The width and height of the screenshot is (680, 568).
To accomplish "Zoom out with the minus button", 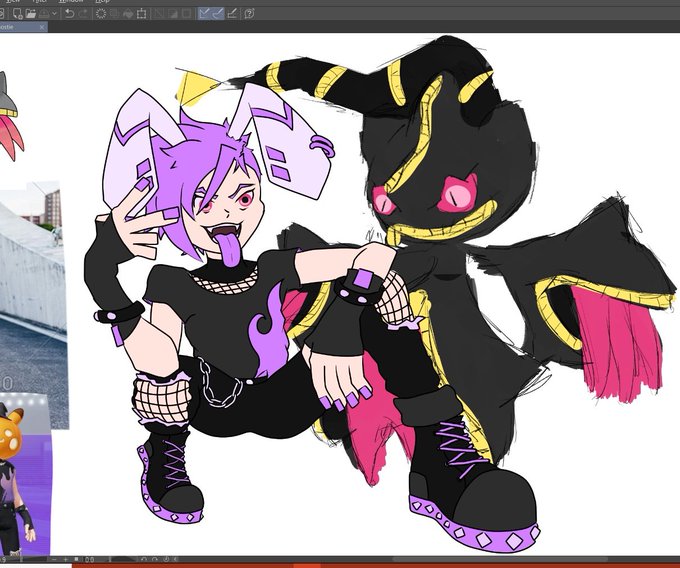I will pos(54,559).
